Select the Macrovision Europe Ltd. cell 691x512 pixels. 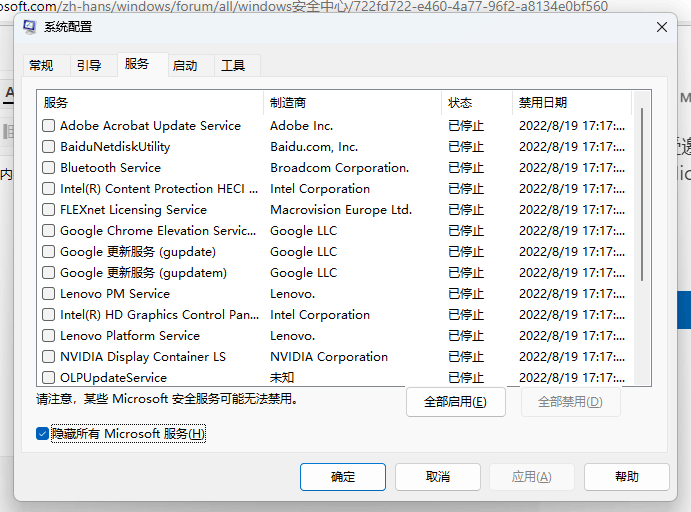(341, 210)
